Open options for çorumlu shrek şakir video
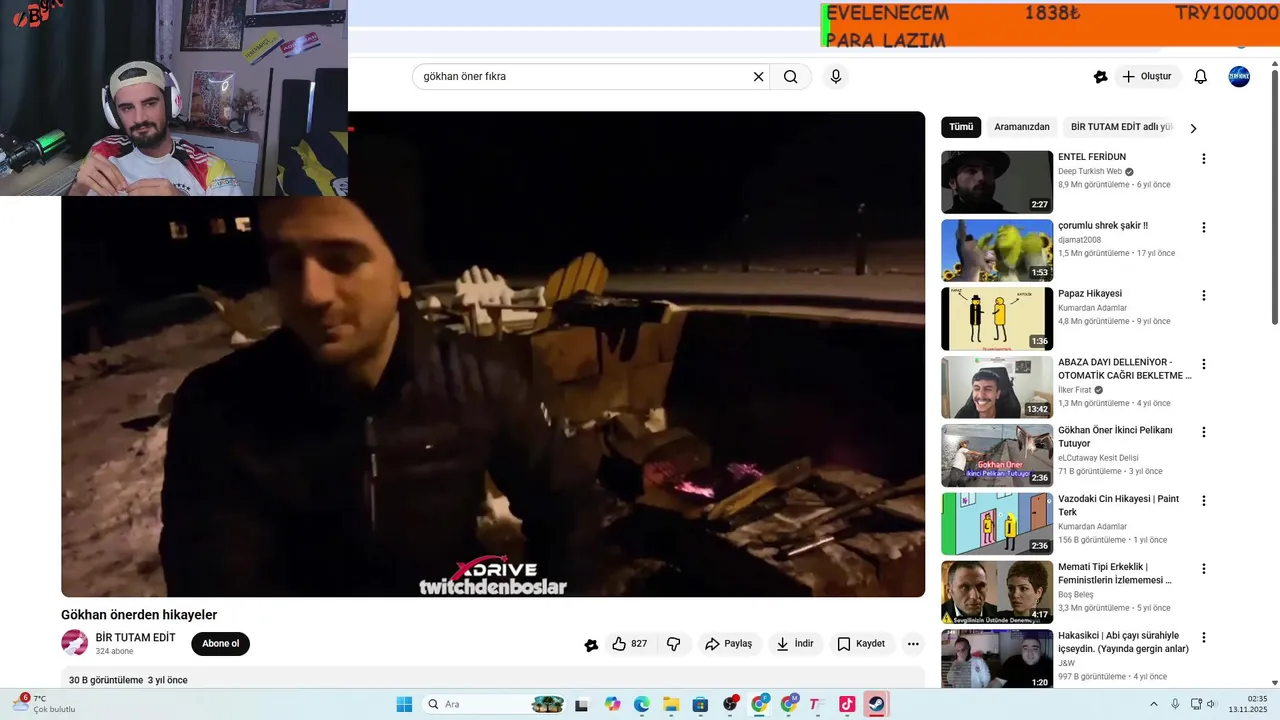This screenshot has width=1280, height=720. coord(1204,227)
